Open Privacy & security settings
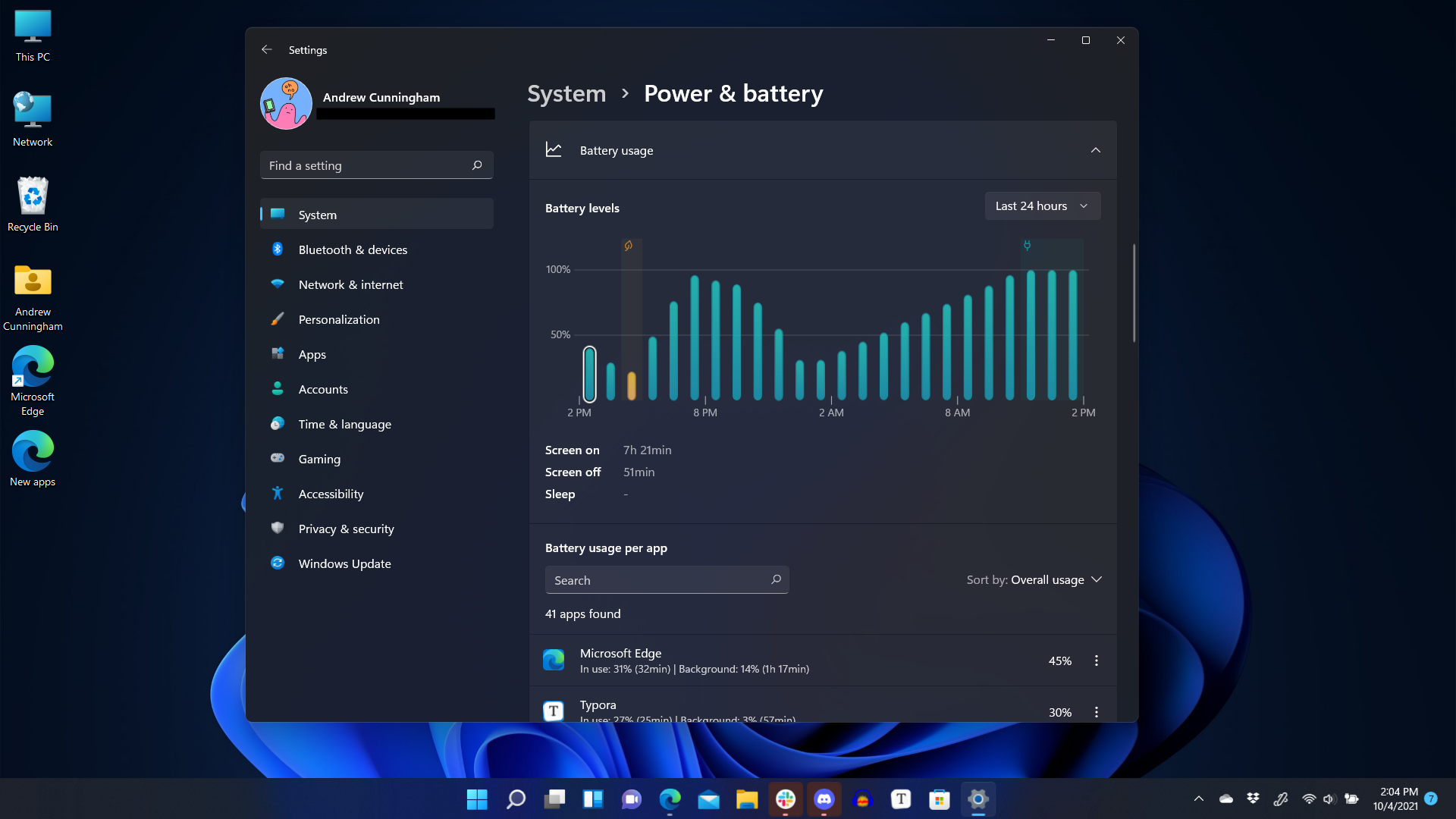Screen dimensions: 1456x819 click(377, 529)
